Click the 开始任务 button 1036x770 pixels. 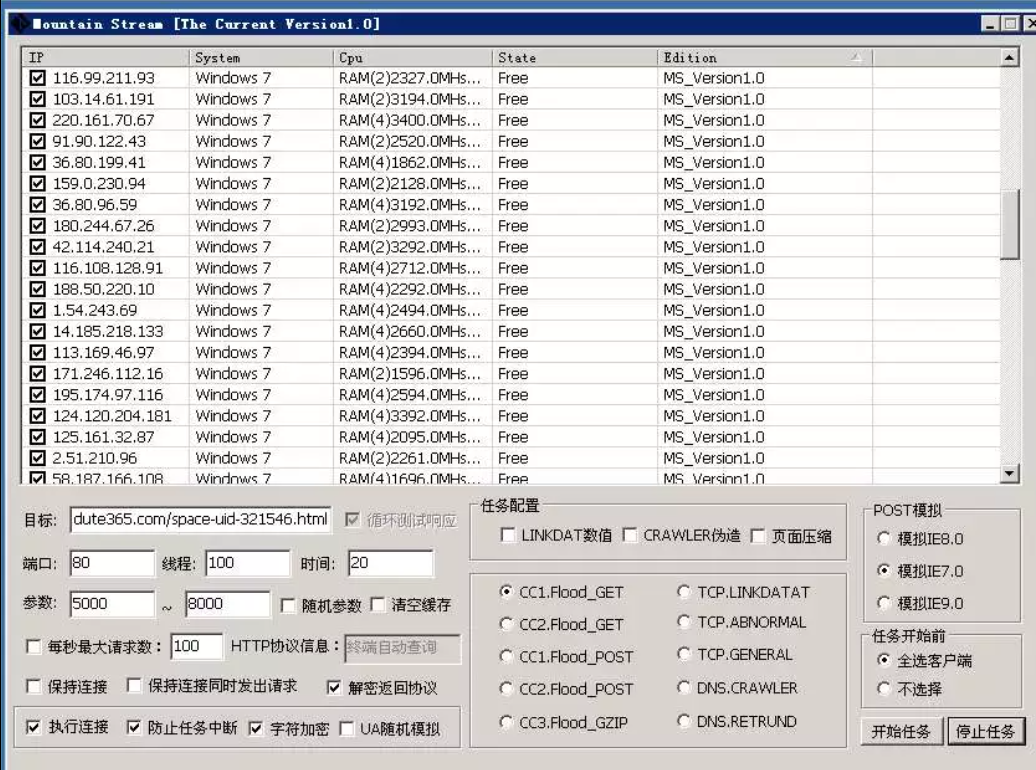901,732
